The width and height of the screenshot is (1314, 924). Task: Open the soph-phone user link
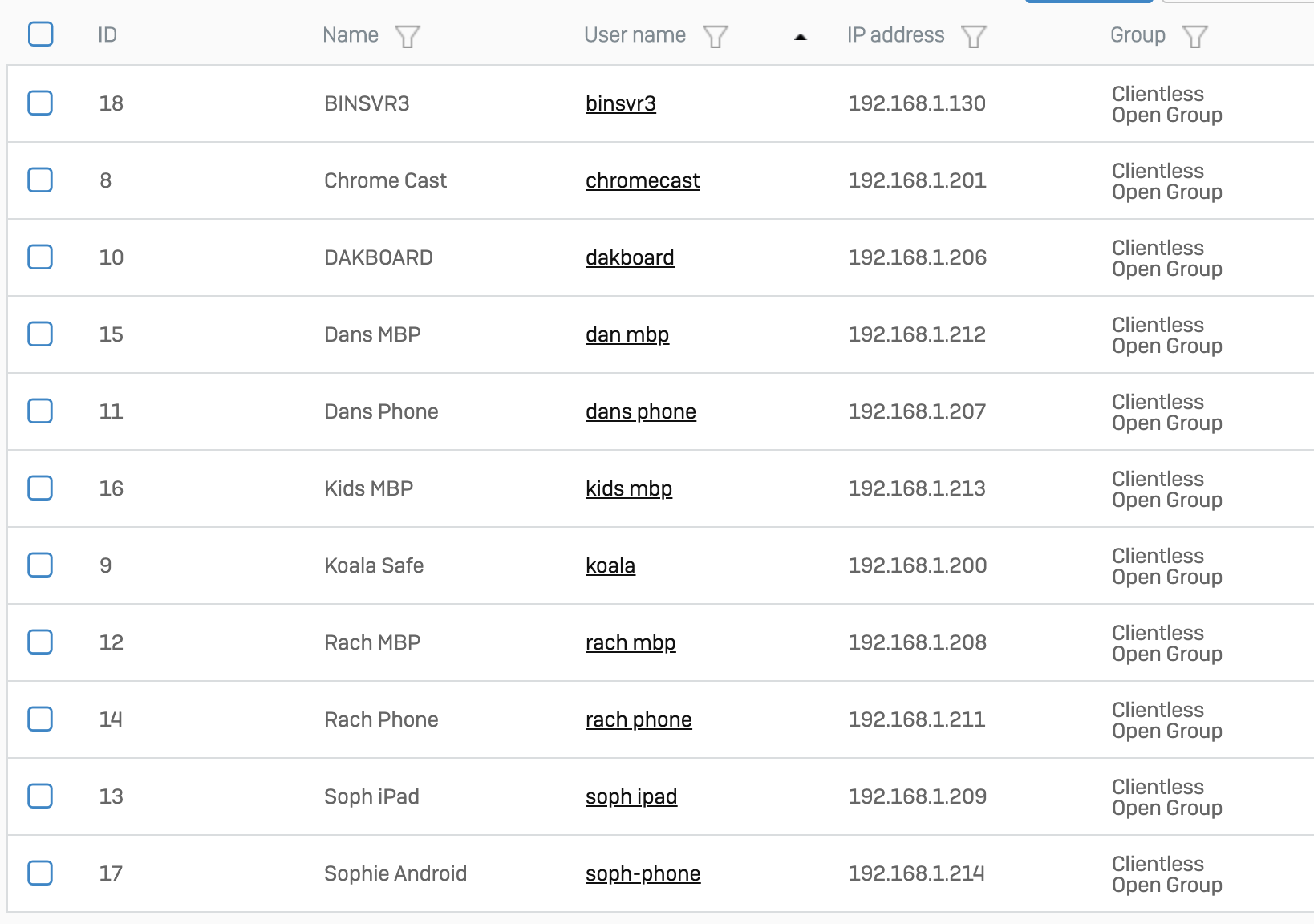pyautogui.click(x=642, y=873)
